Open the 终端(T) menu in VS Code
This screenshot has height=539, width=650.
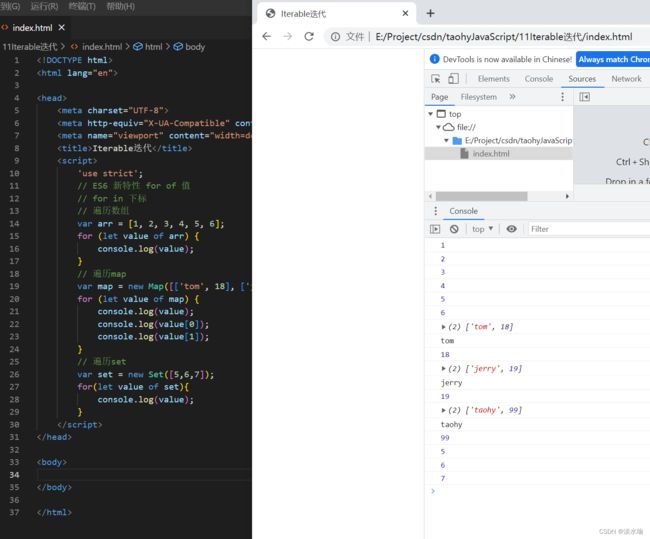pos(82,6)
